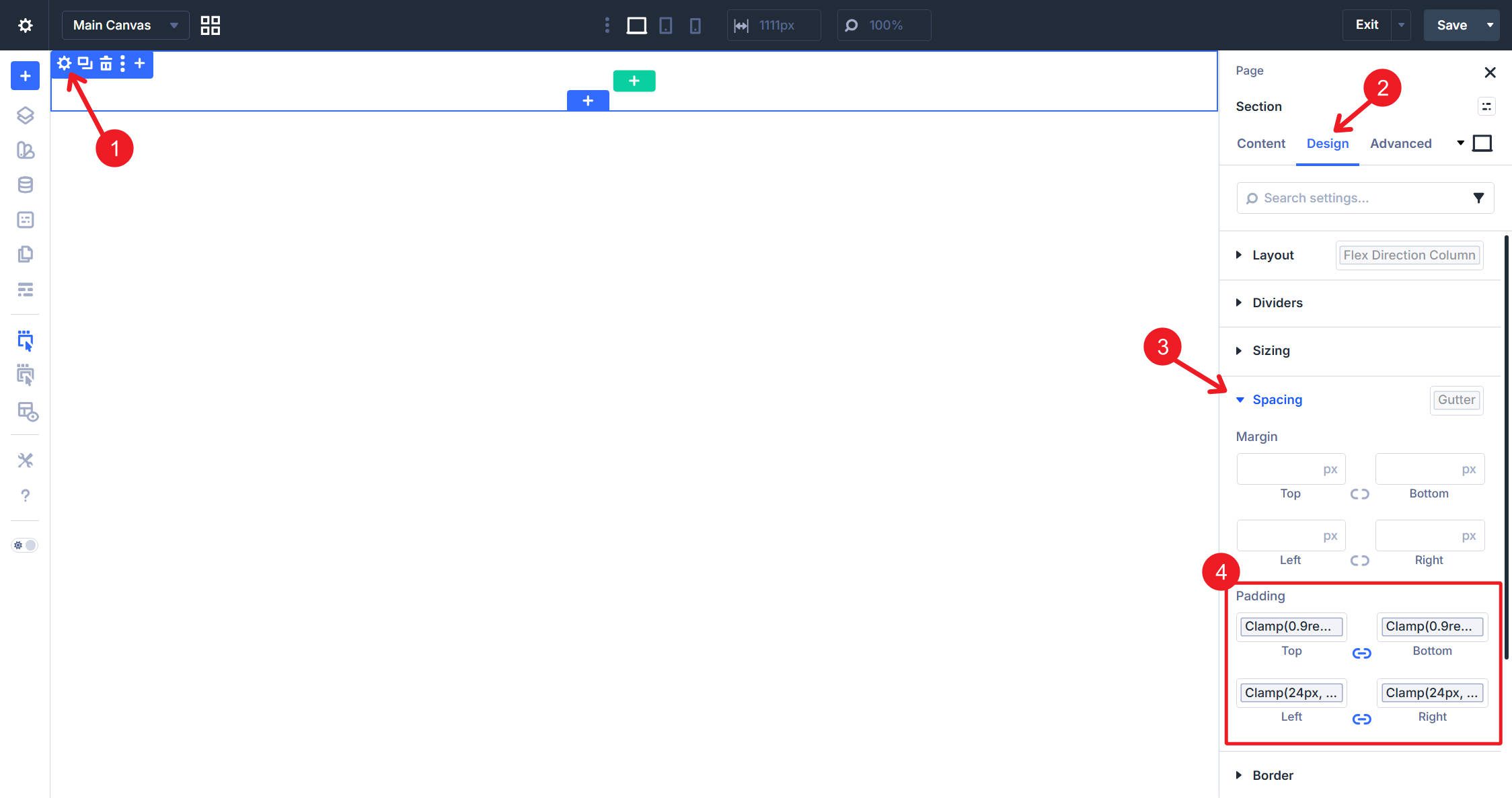The height and width of the screenshot is (798, 1512).
Task: Delete the section with the trash icon
Action: pos(105,63)
